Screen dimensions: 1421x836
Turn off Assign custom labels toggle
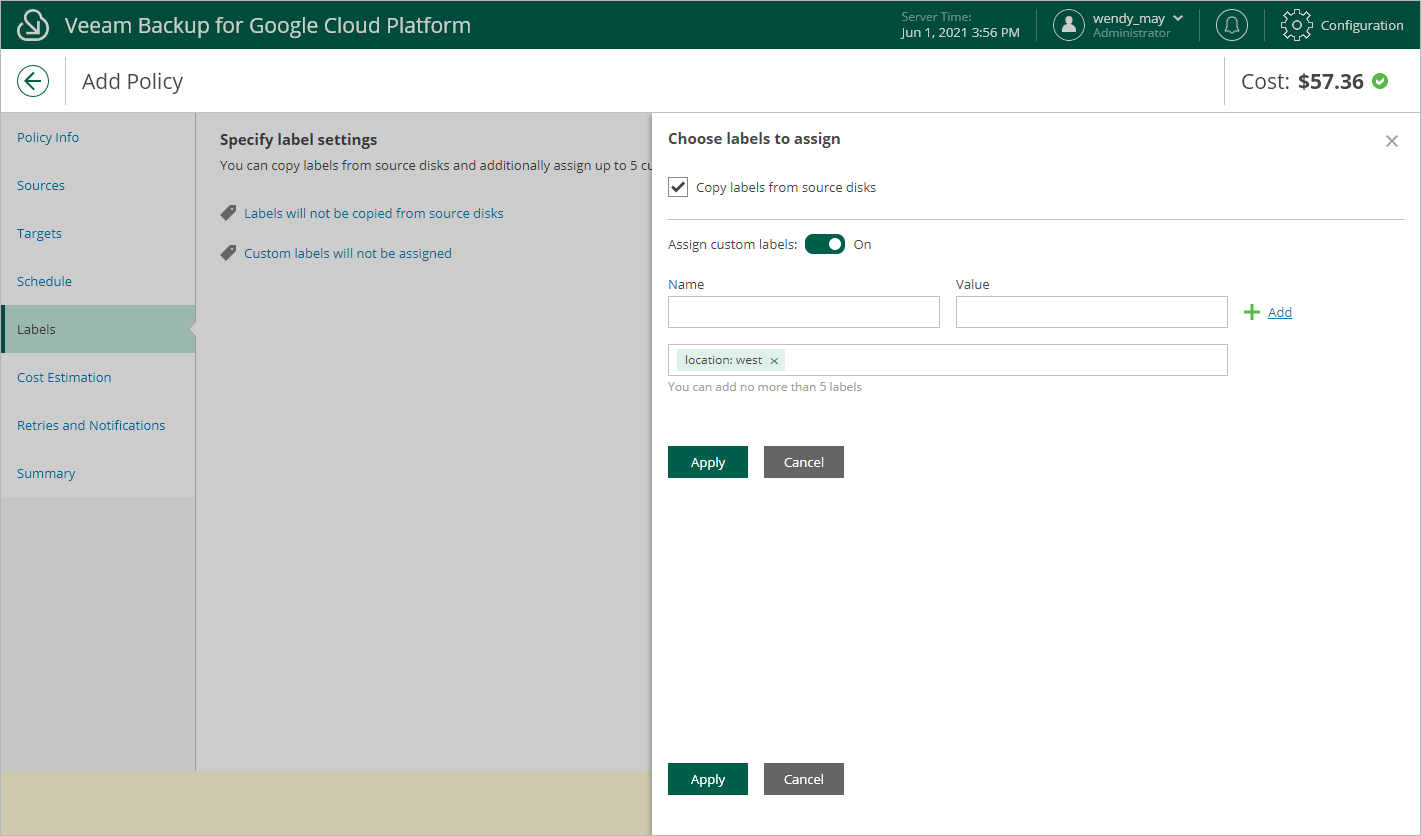click(825, 244)
